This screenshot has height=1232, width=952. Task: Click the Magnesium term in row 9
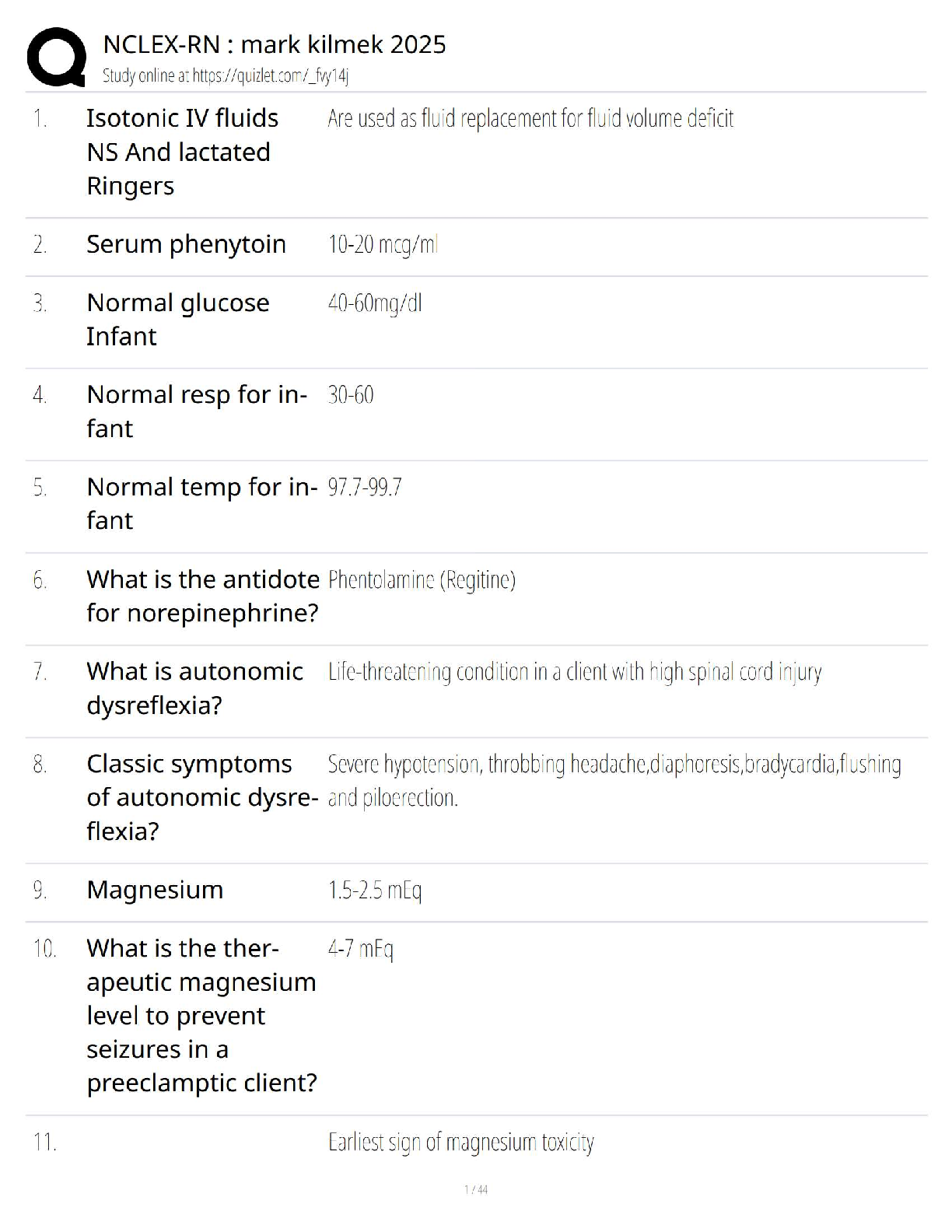click(155, 890)
